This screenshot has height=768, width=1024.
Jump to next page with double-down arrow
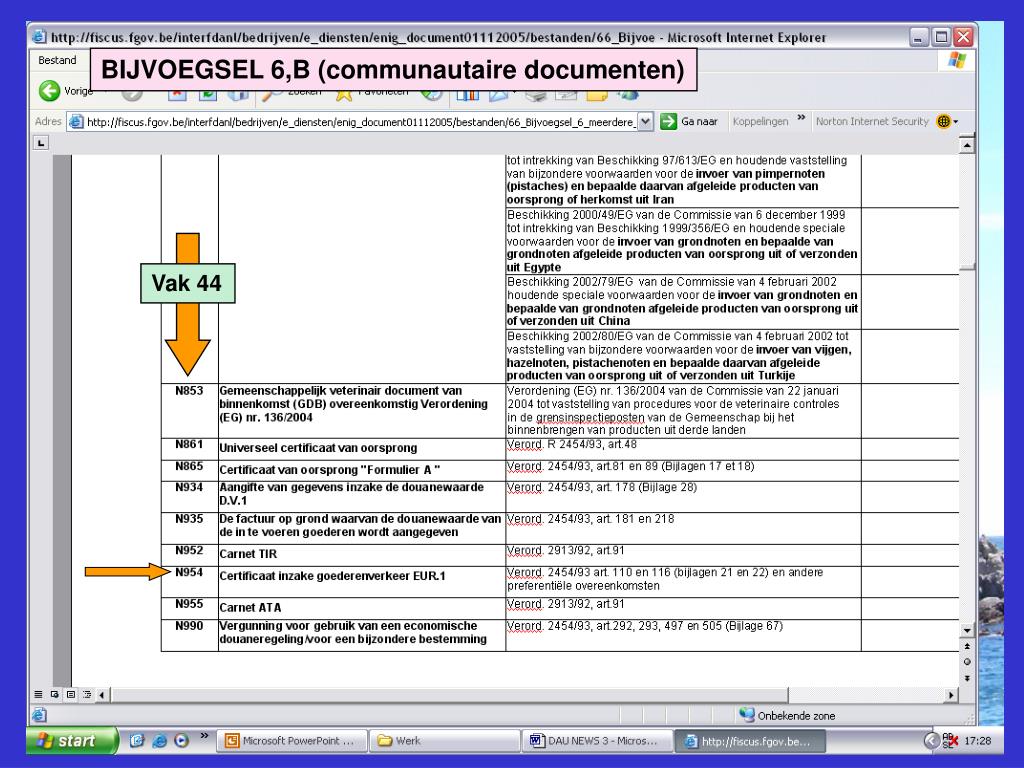click(967, 678)
